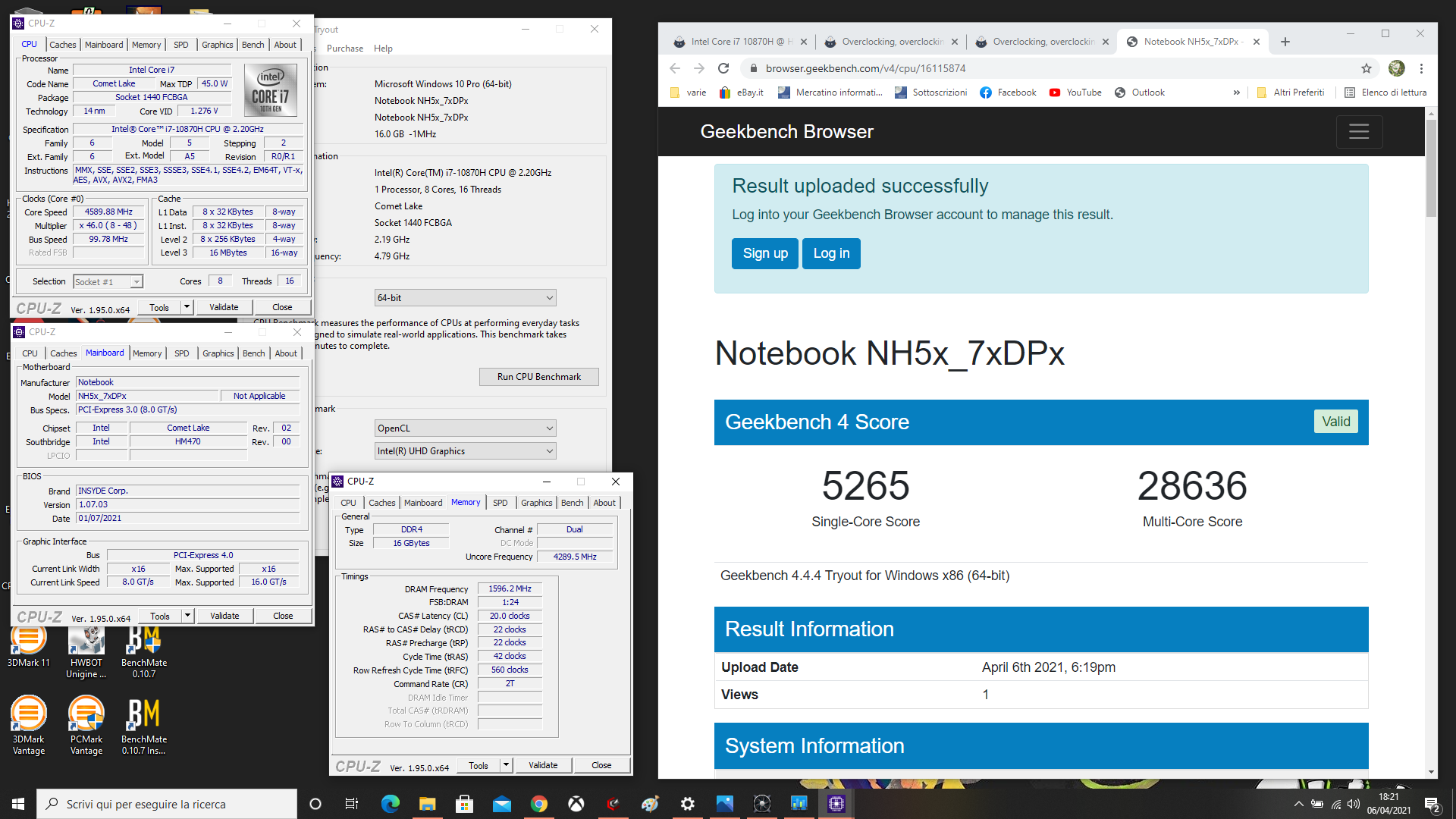
Task: Expand Tools dropdown arrow in Memory CPU-Z window
Action: (506, 765)
